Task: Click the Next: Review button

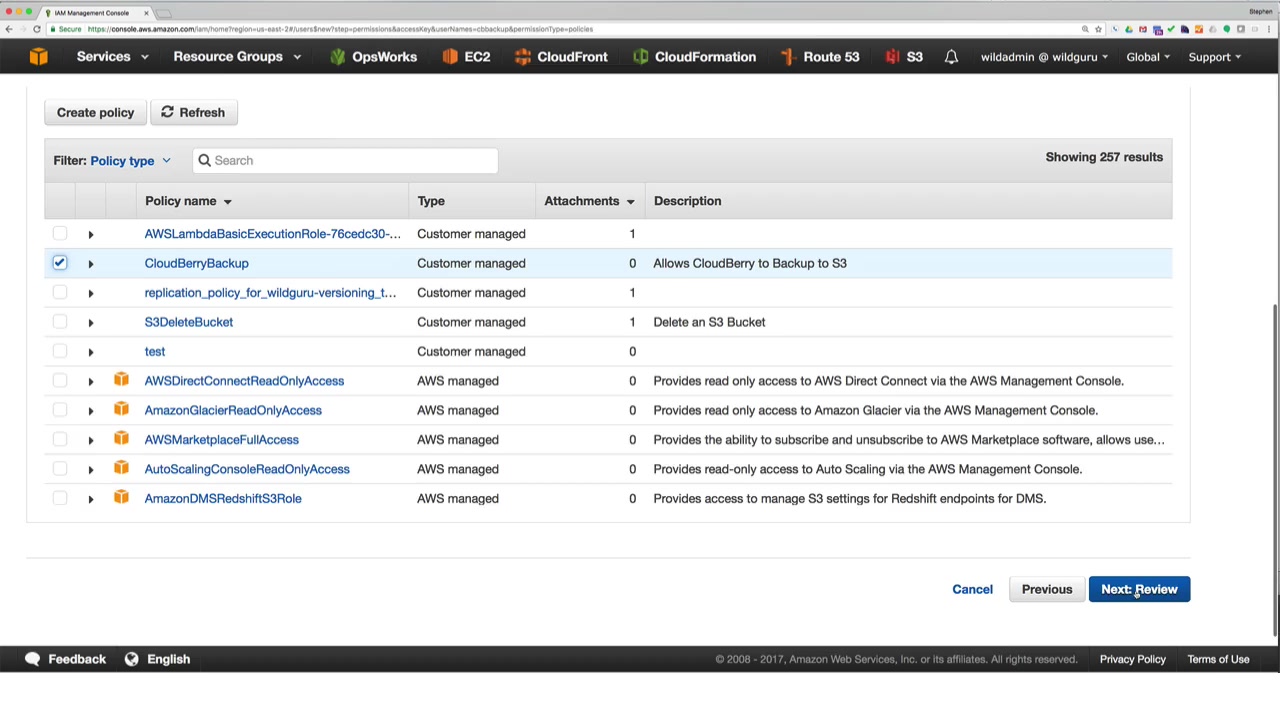Action: coord(1139,589)
